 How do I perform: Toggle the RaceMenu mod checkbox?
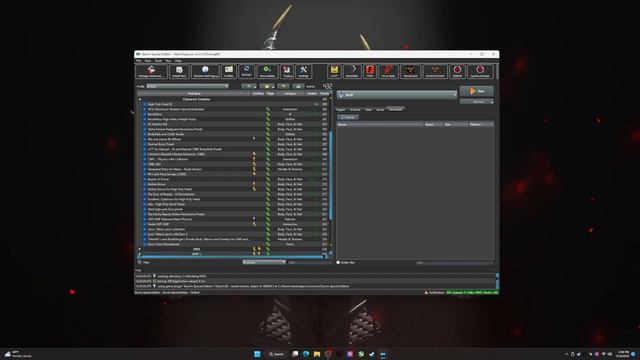coord(144,114)
